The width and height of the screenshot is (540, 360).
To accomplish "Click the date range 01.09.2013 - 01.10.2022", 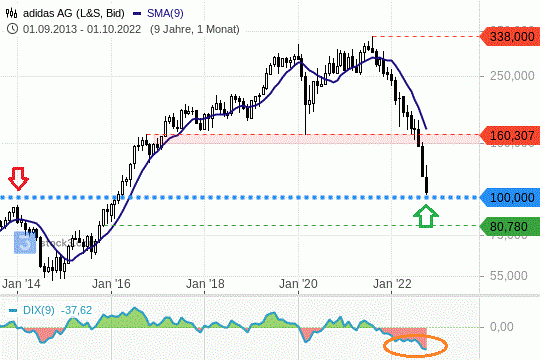I will click(82, 29).
